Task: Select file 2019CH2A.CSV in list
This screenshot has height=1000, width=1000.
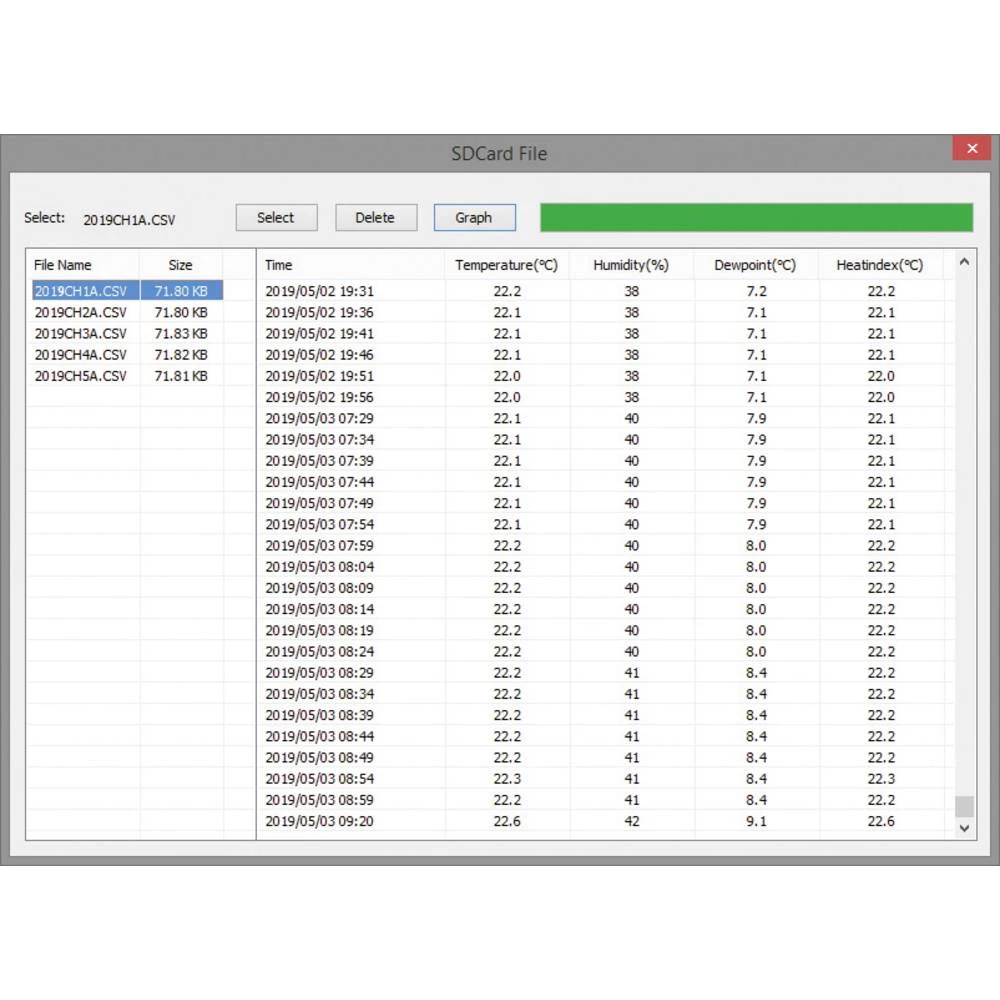Action: [81, 312]
